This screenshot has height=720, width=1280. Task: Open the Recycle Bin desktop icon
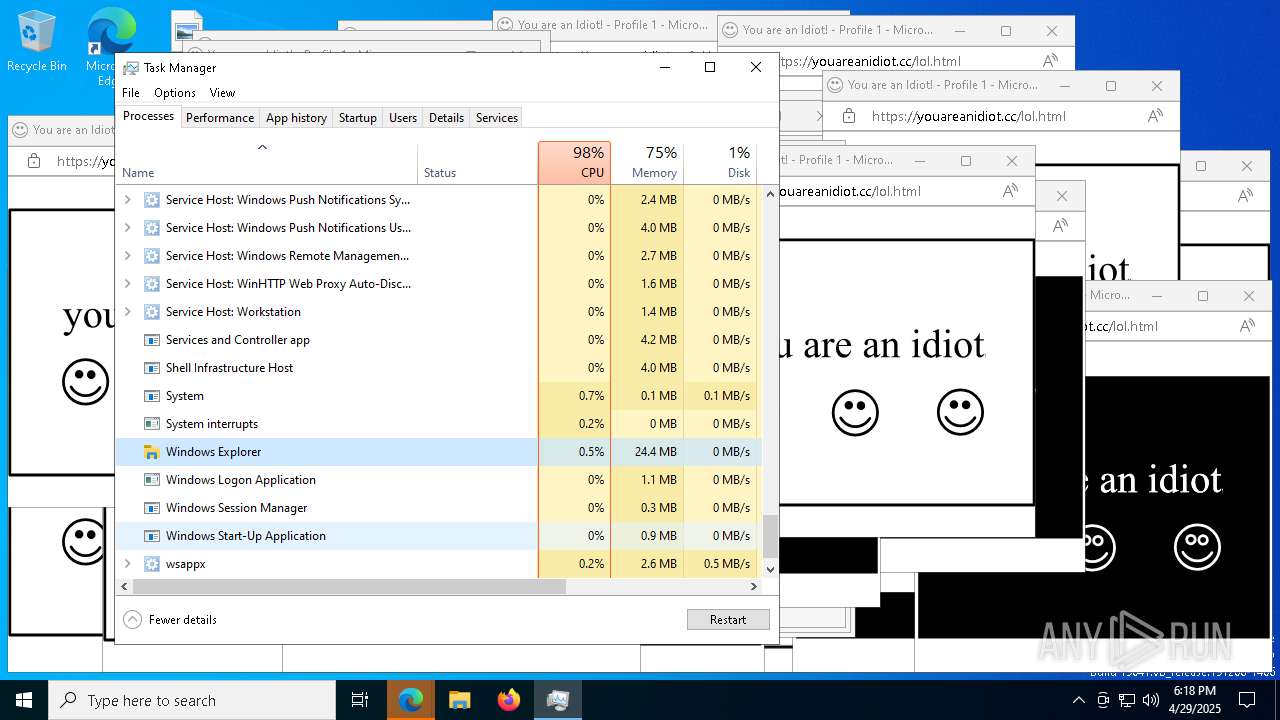click(37, 42)
